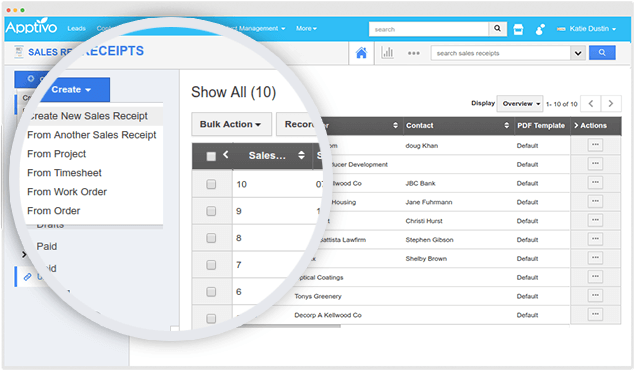Focus the top header search field
The width and height of the screenshot is (635, 371).
click(429, 29)
